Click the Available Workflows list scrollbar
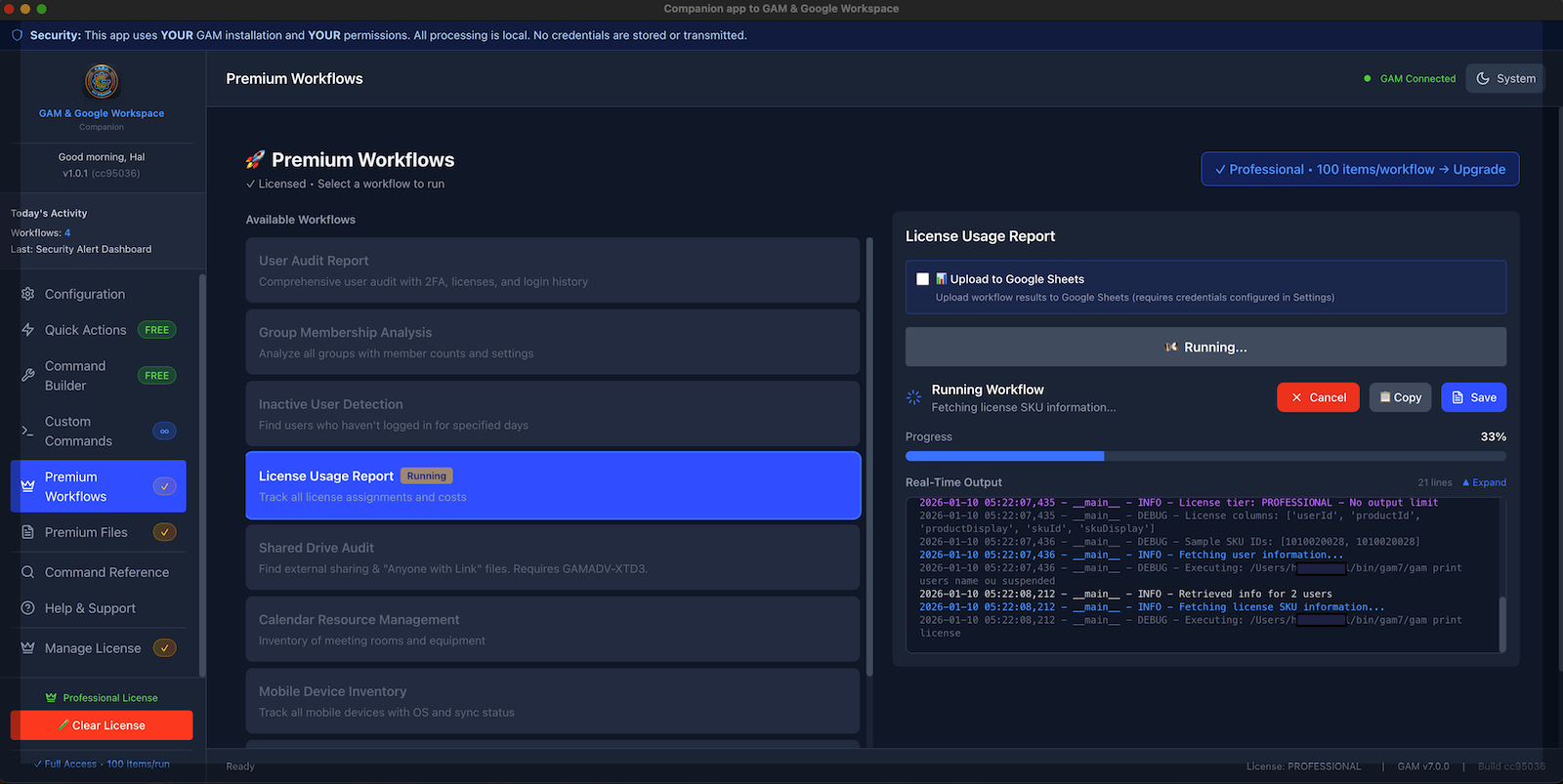Screen dimensions: 1563x784 [869, 456]
